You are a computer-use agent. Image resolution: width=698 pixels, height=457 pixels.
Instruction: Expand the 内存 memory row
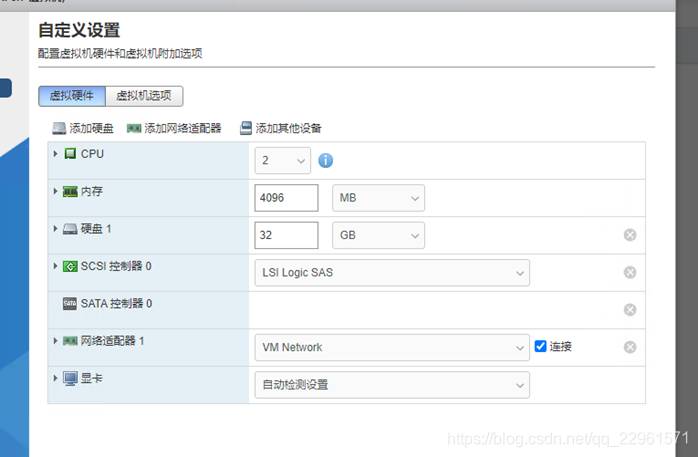pos(56,191)
